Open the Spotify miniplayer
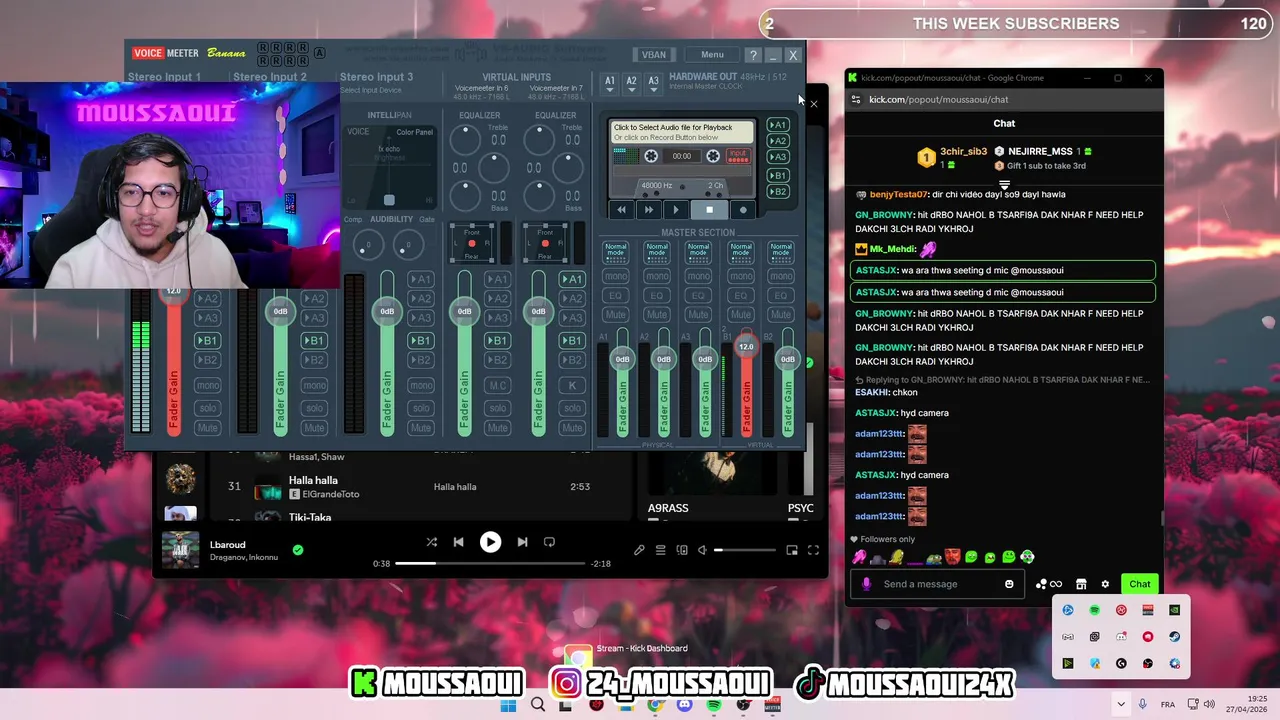The height and width of the screenshot is (720, 1280). point(792,550)
